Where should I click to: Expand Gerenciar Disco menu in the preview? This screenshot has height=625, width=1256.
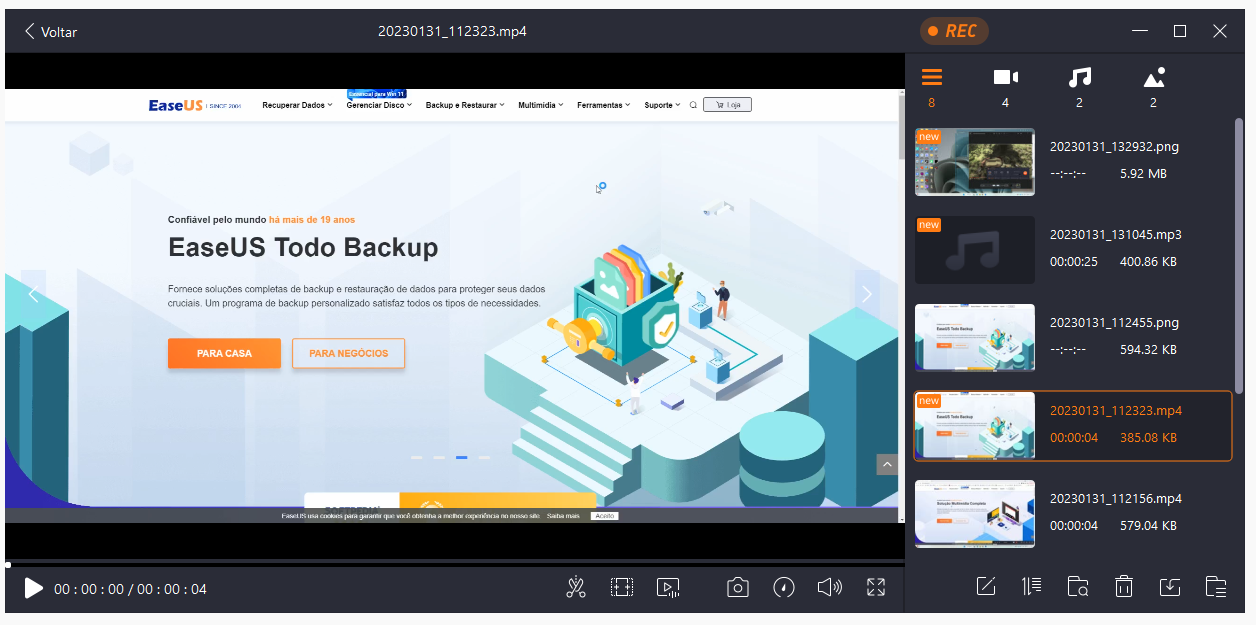[379, 105]
